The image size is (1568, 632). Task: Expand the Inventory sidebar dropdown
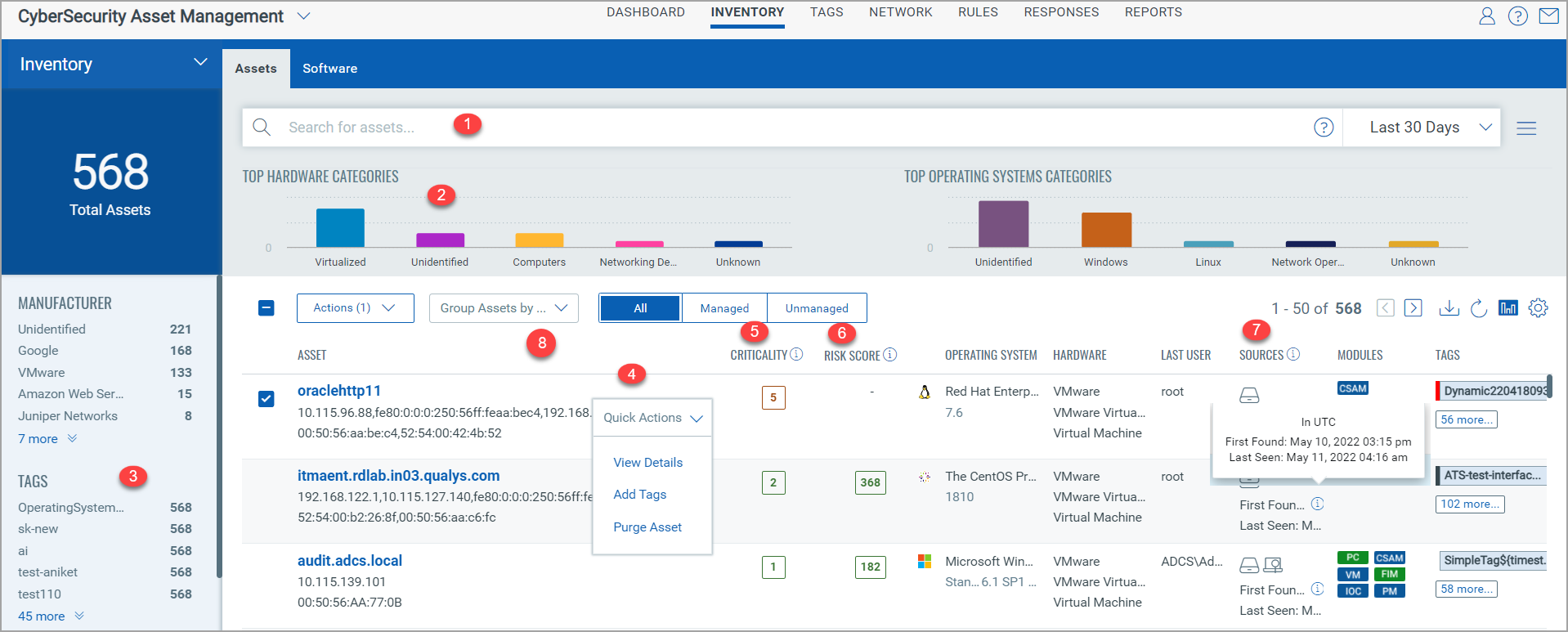tap(200, 63)
